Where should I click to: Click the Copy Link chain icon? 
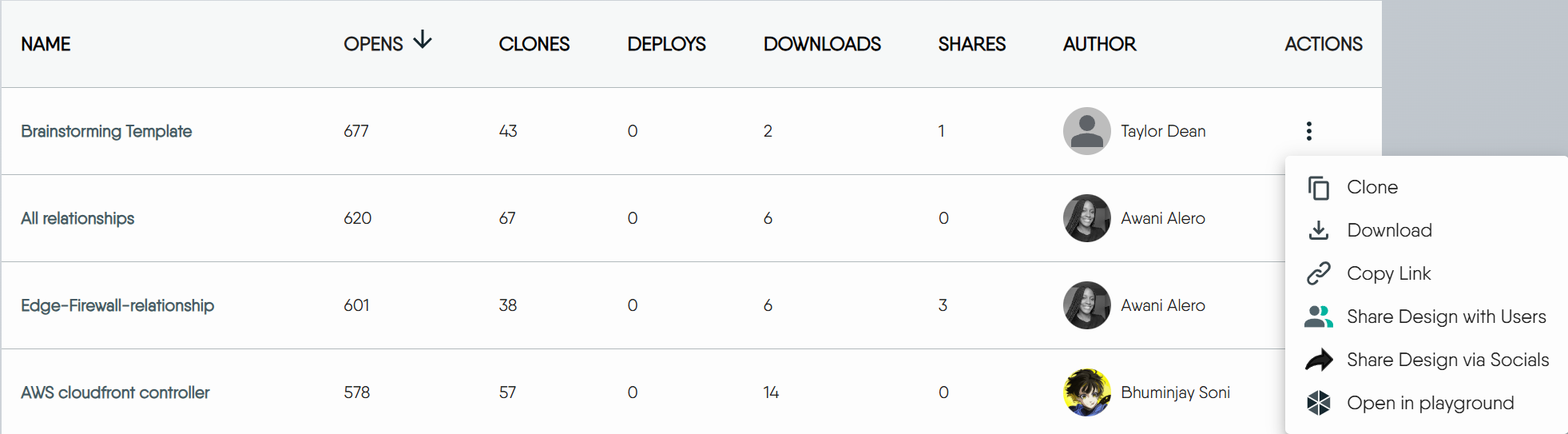click(1318, 273)
